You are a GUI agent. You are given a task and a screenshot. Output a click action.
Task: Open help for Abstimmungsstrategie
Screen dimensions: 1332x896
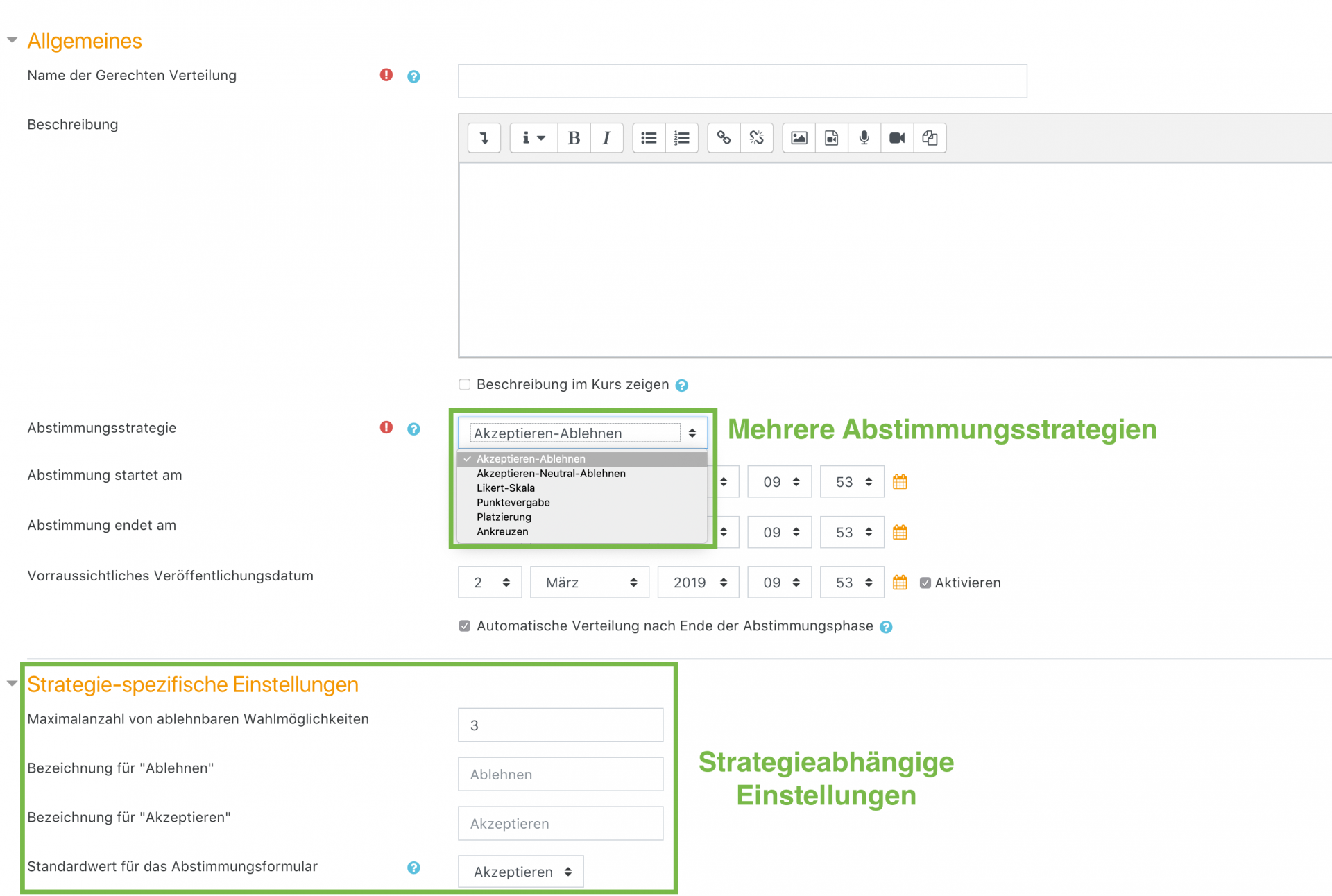[413, 429]
